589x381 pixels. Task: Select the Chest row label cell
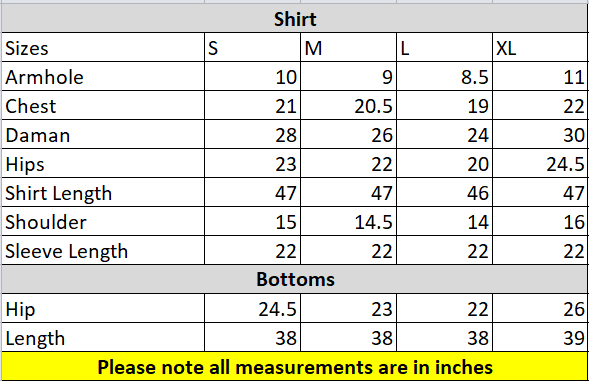coord(103,105)
